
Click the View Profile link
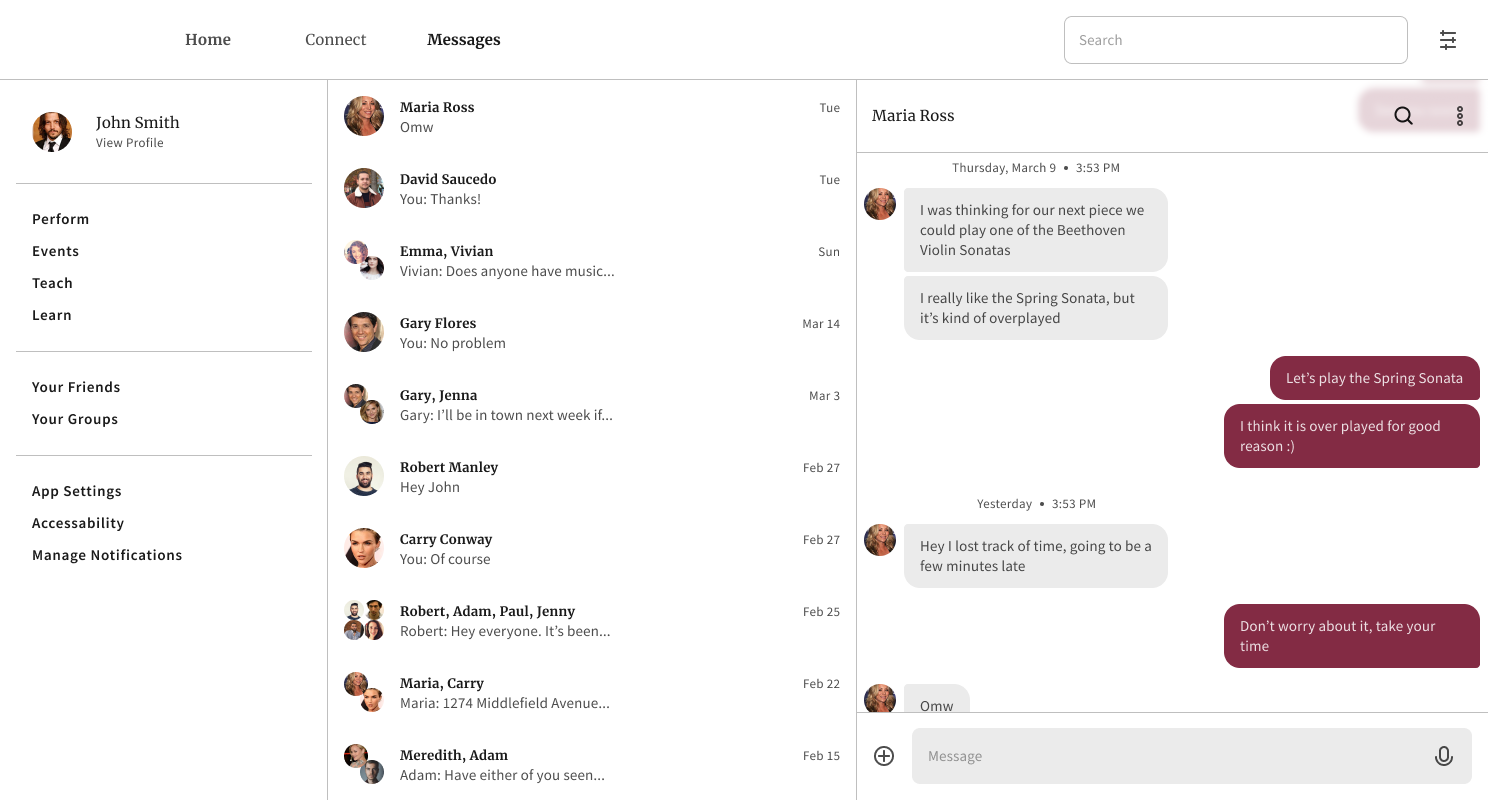coord(130,143)
